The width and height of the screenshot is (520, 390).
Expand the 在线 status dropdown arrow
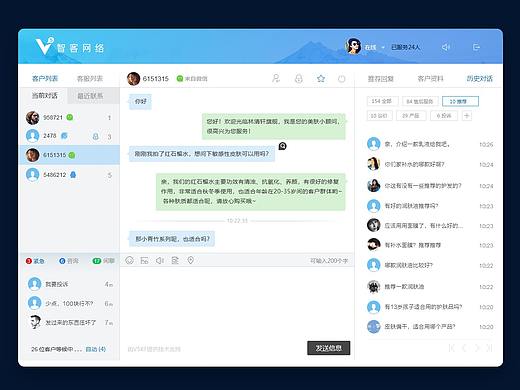383,48
